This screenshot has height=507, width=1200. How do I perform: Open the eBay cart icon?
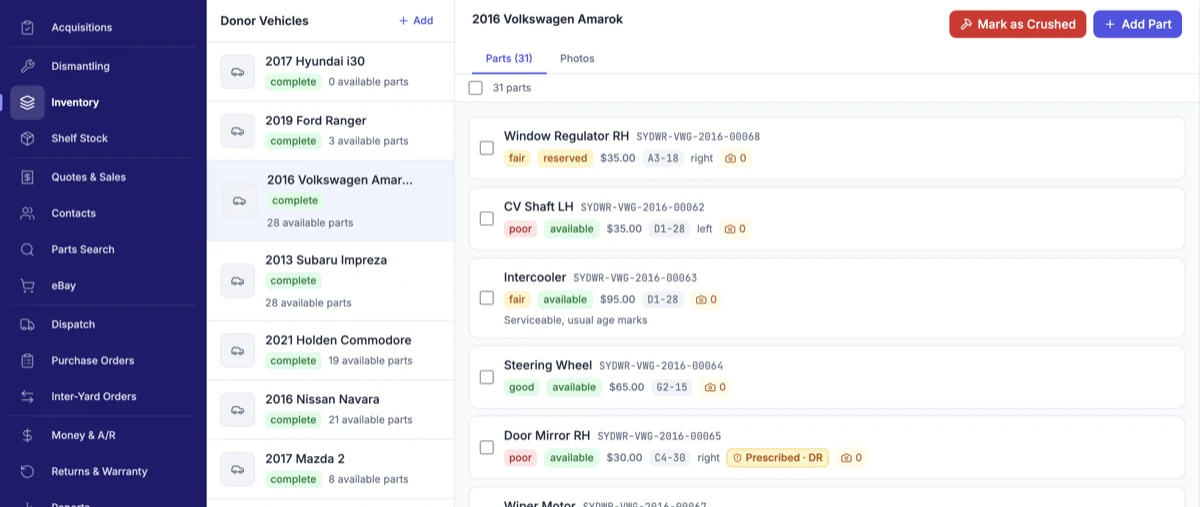click(x=27, y=285)
